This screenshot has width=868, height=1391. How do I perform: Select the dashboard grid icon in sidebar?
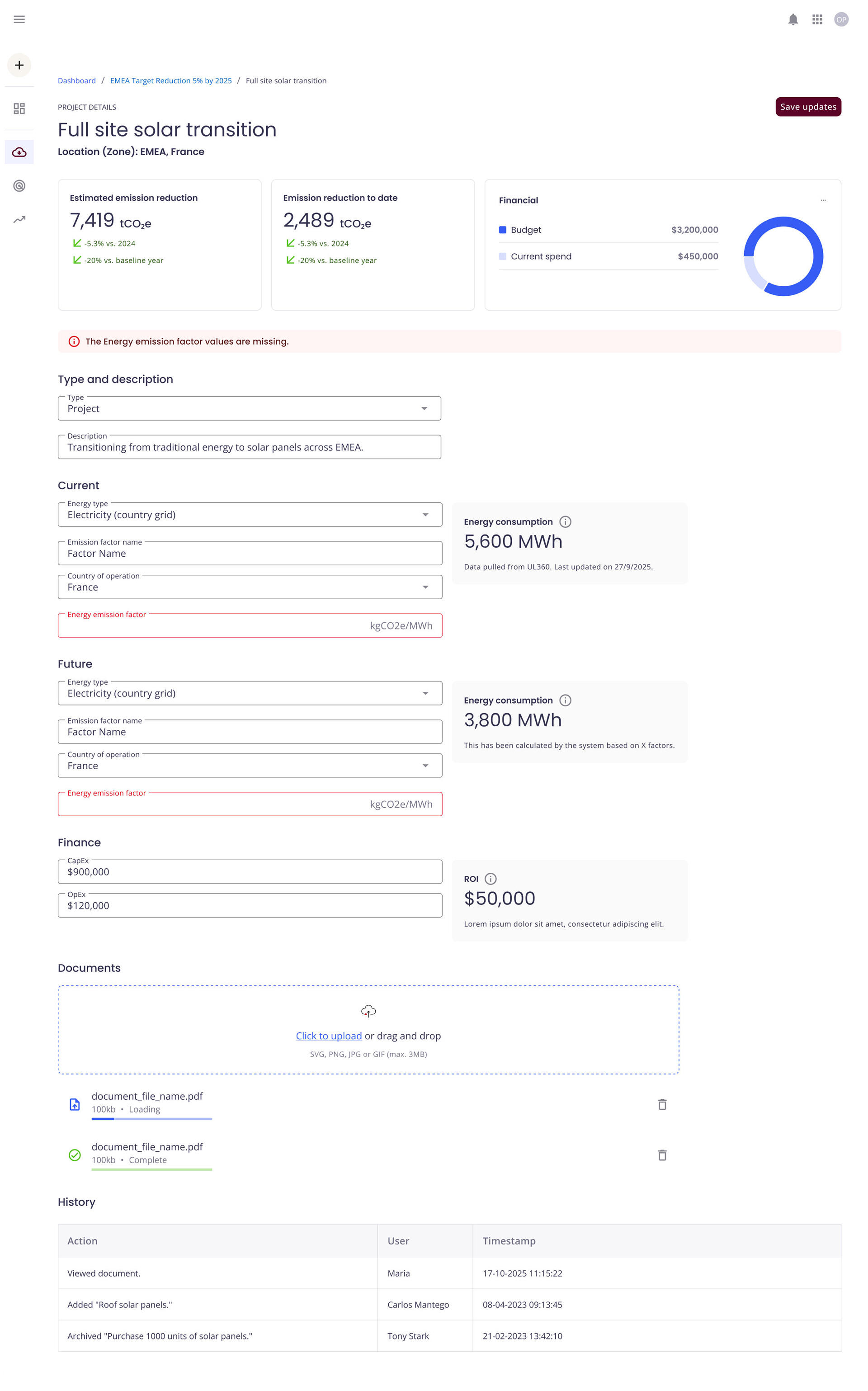click(x=19, y=108)
